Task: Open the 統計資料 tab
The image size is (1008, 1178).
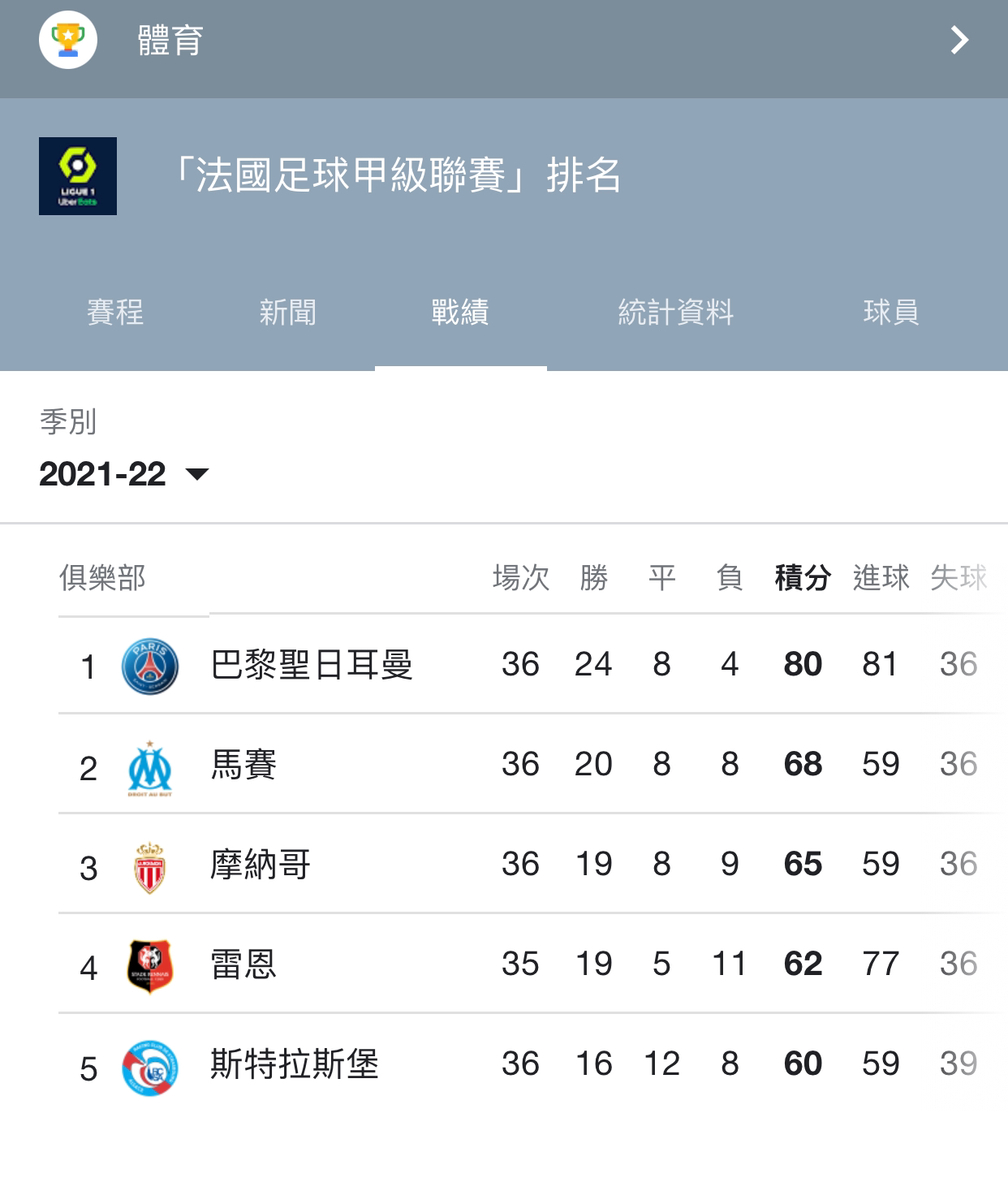Action: pos(675,313)
